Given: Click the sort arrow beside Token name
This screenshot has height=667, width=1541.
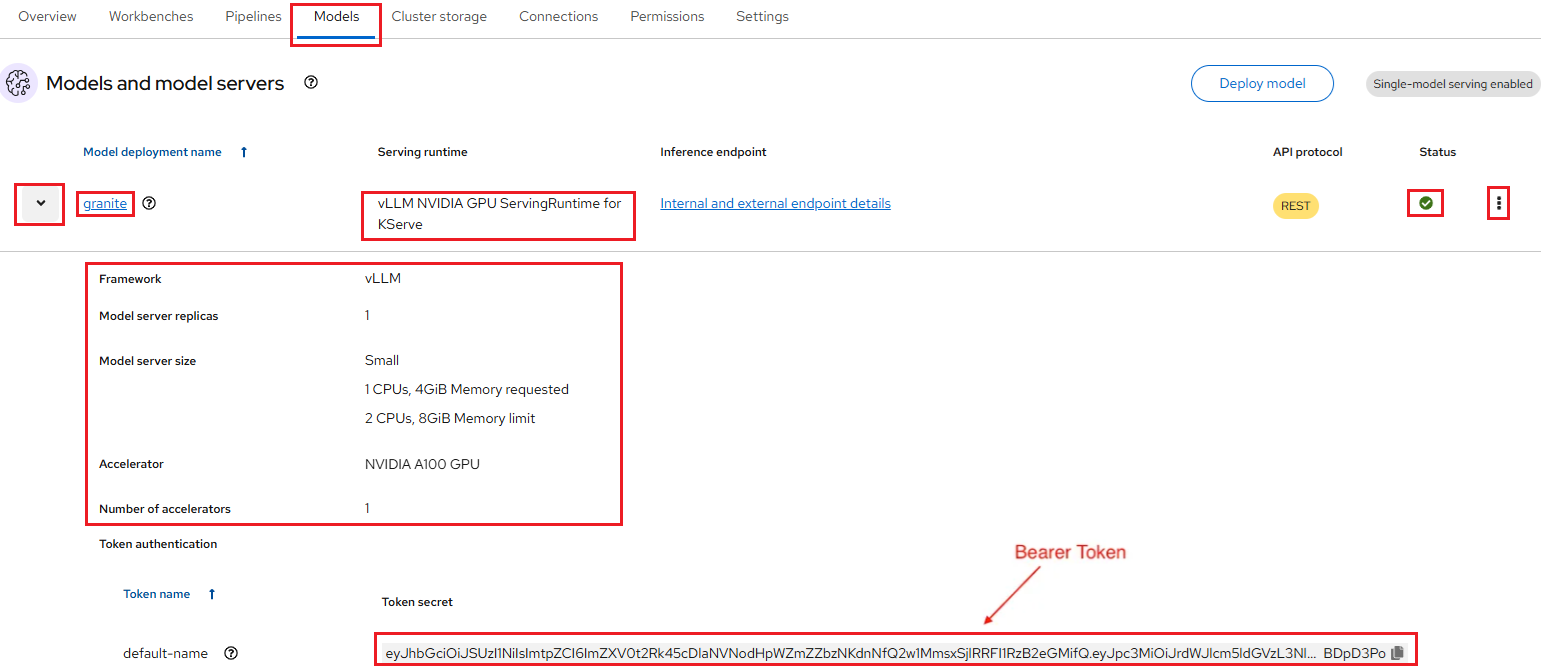Looking at the screenshot, I should [211, 594].
